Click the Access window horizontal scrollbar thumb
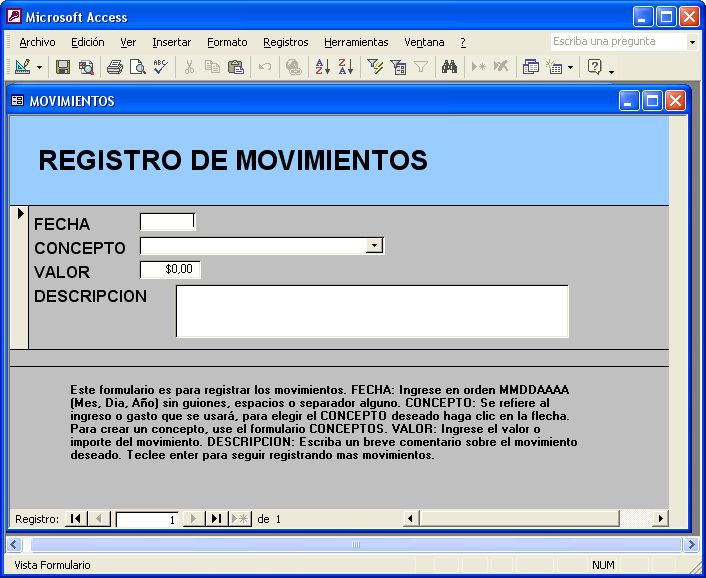 356,545
